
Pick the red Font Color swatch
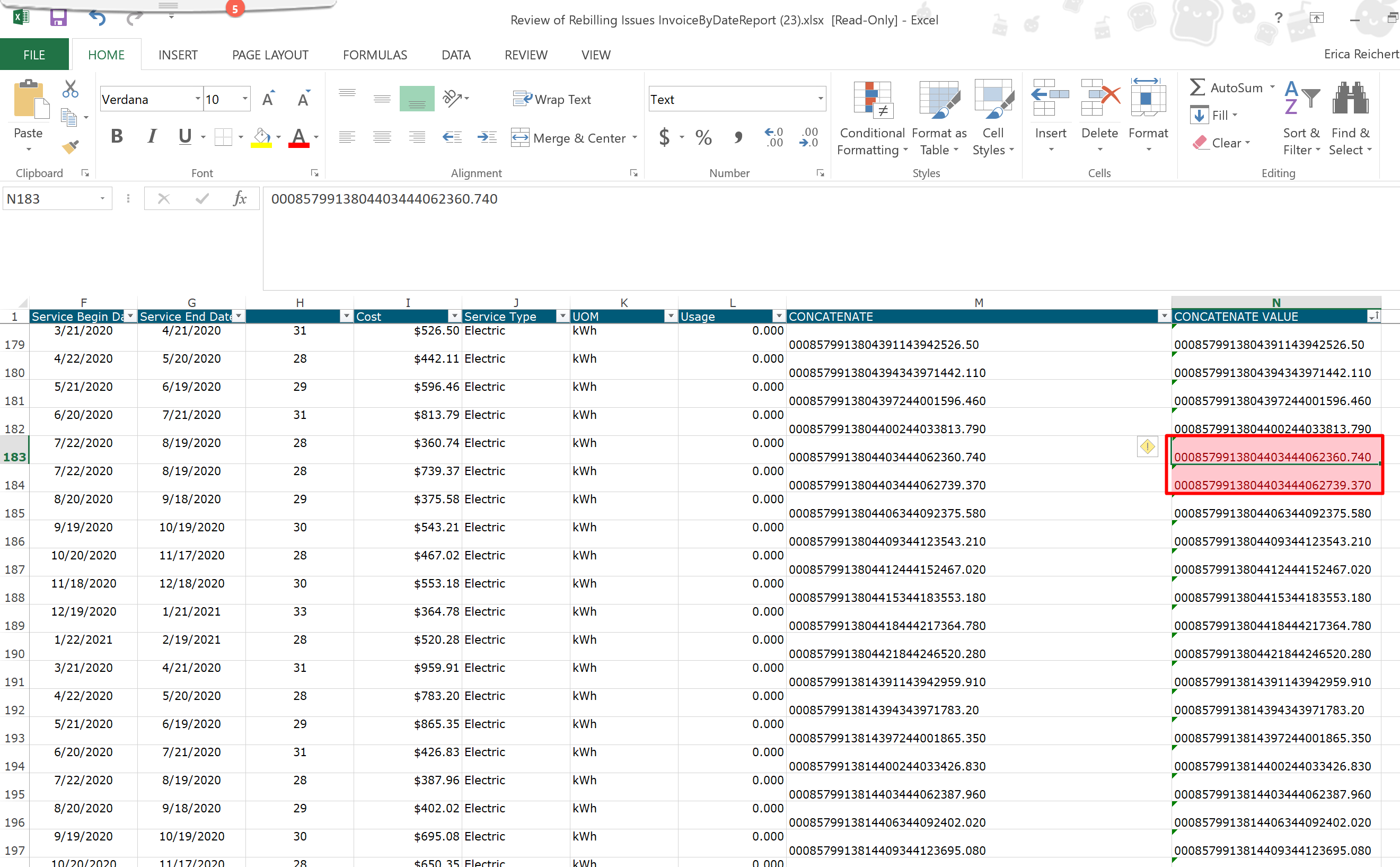(297, 136)
